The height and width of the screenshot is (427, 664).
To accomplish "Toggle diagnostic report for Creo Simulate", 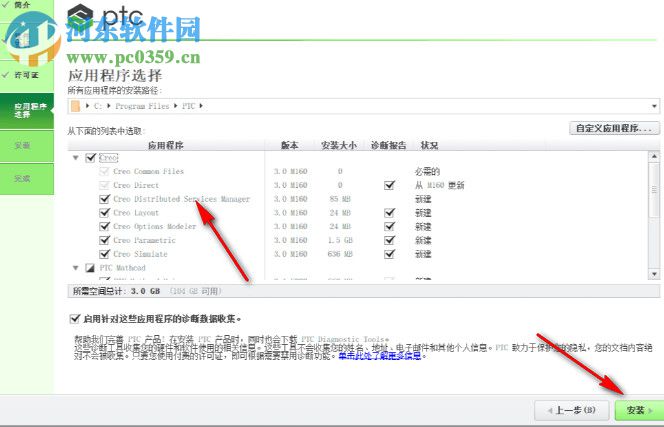I will click(389, 254).
